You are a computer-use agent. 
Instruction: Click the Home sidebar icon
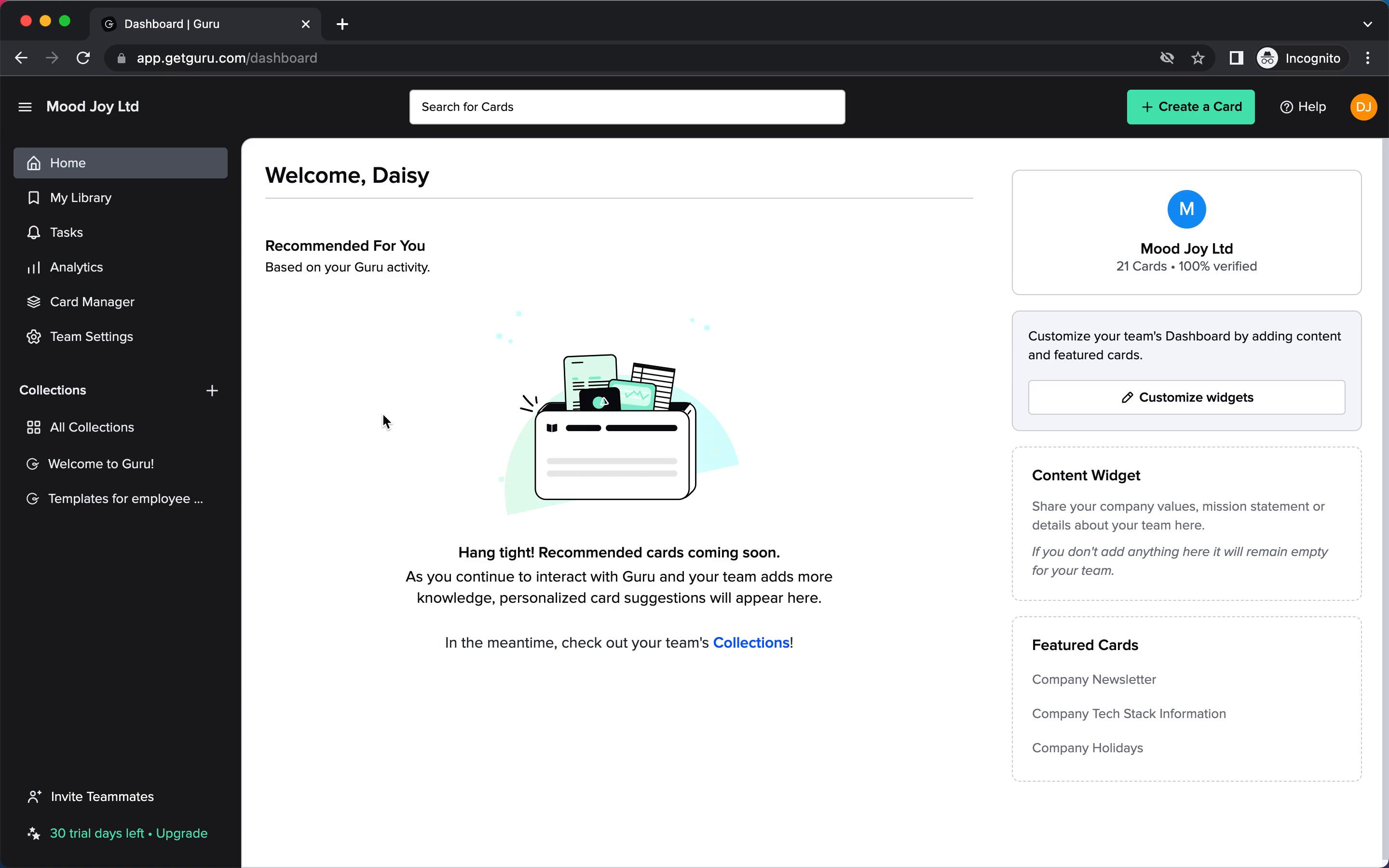pos(34,162)
